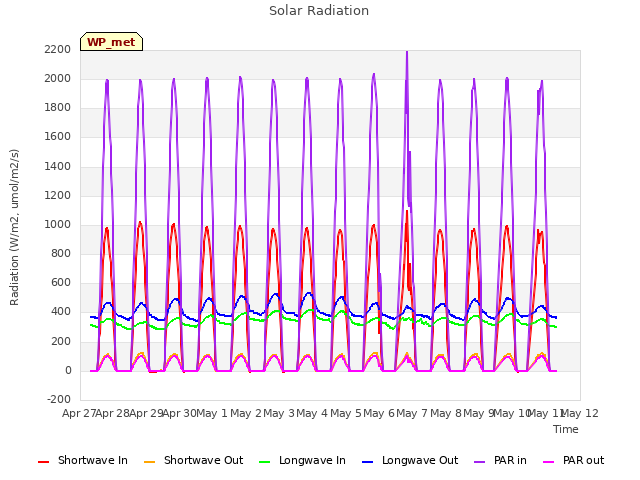Viewport: 640px width, 480px height.
Task: Select the PAR in legend entry
Action: pyautogui.click(x=500, y=460)
